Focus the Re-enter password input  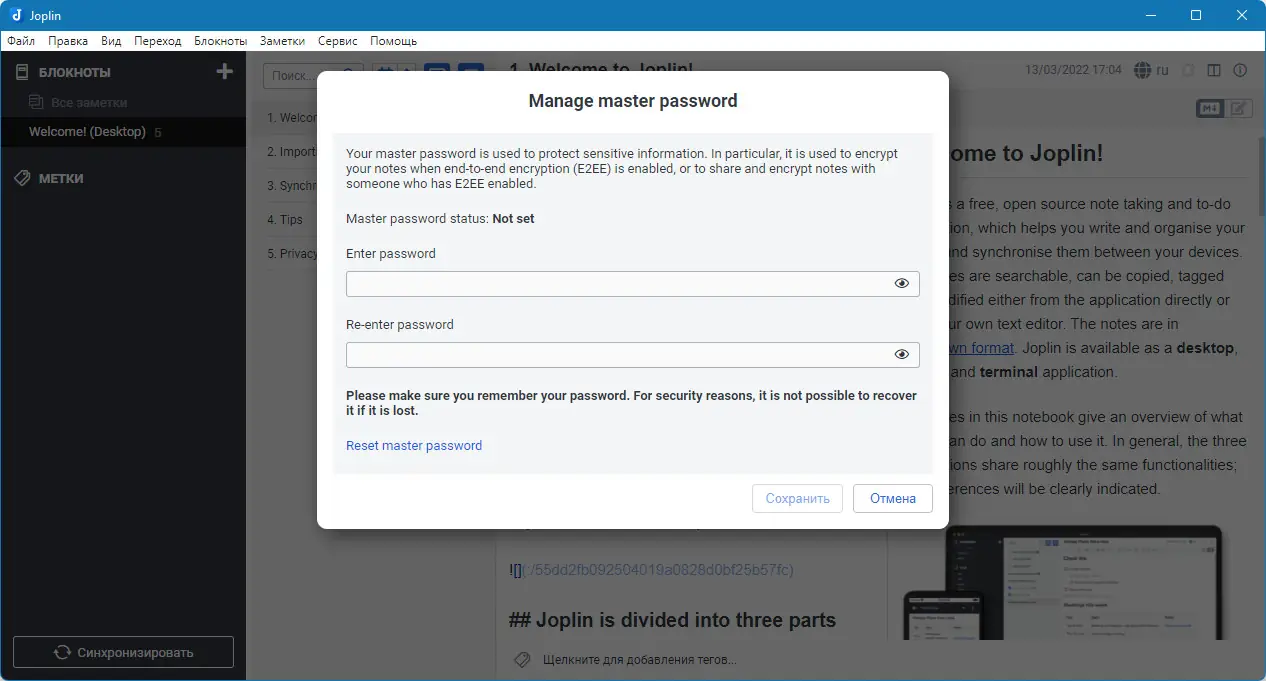(x=632, y=355)
